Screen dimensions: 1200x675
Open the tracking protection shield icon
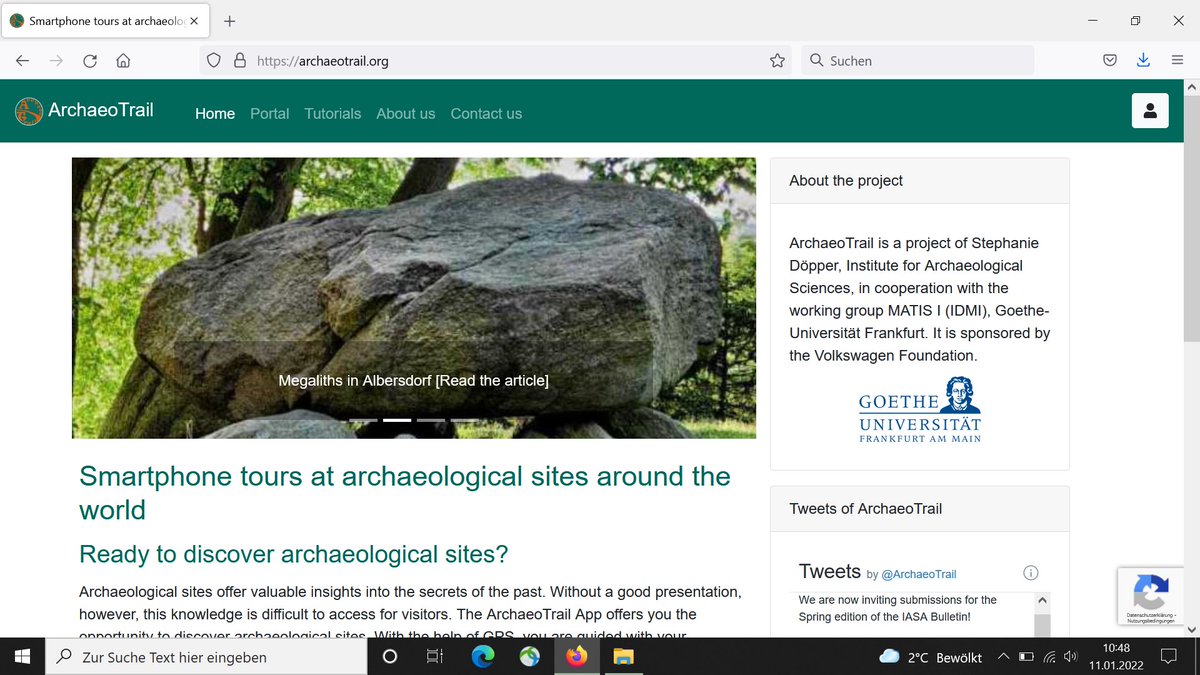coord(213,60)
